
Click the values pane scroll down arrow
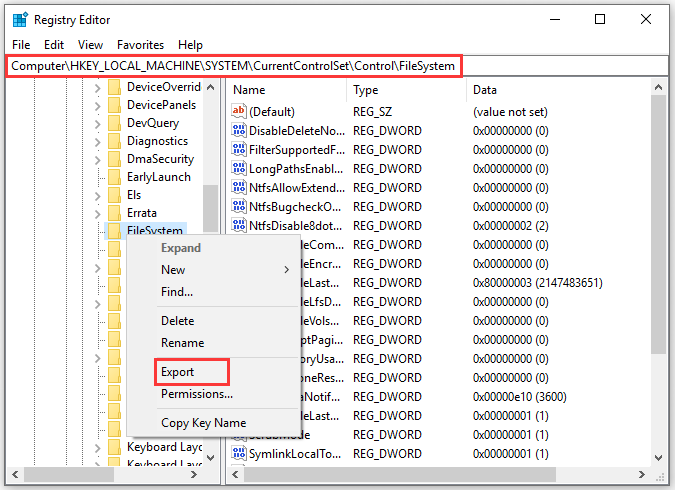pyautogui.click(x=658, y=458)
